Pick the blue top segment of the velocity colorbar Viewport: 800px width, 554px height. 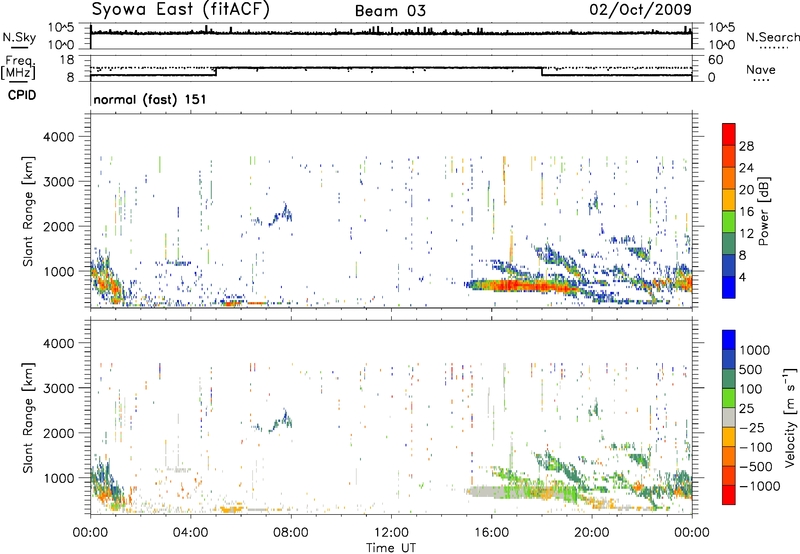[x=729, y=340]
